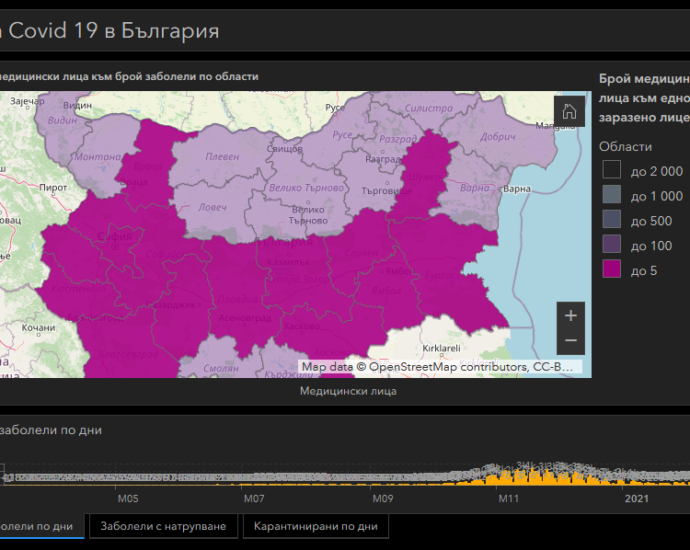Screen dimensions: 690x550
Task: Zoom out on the map
Action: click(571, 341)
